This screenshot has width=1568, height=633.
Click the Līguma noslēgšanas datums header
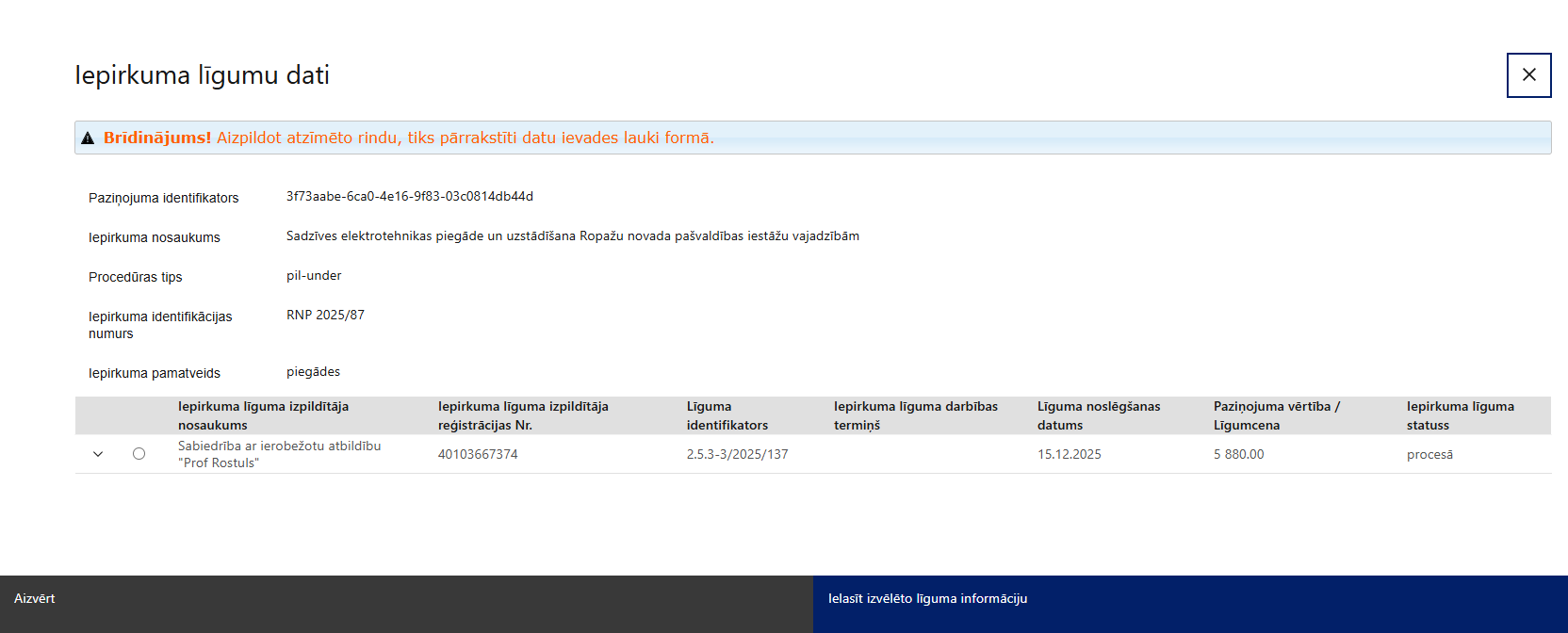(1098, 415)
